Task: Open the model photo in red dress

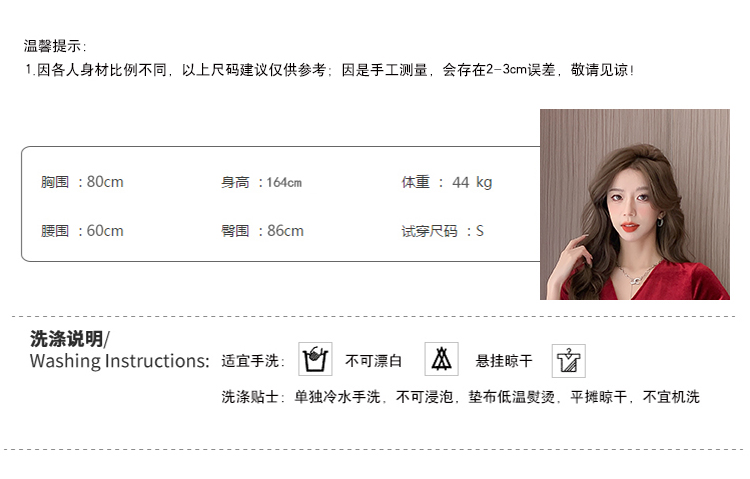Action: 635,204
